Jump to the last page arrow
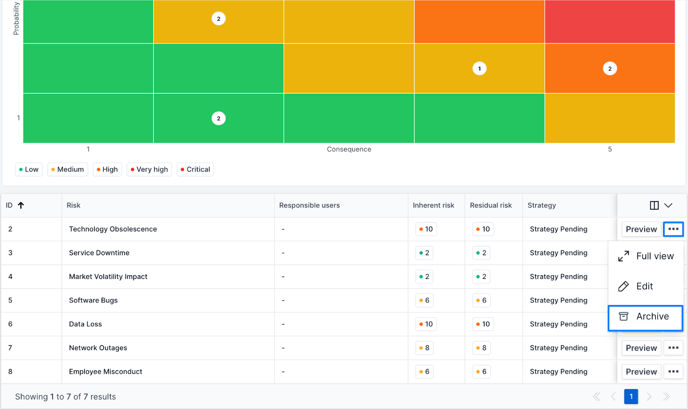 [x=667, y=397]
